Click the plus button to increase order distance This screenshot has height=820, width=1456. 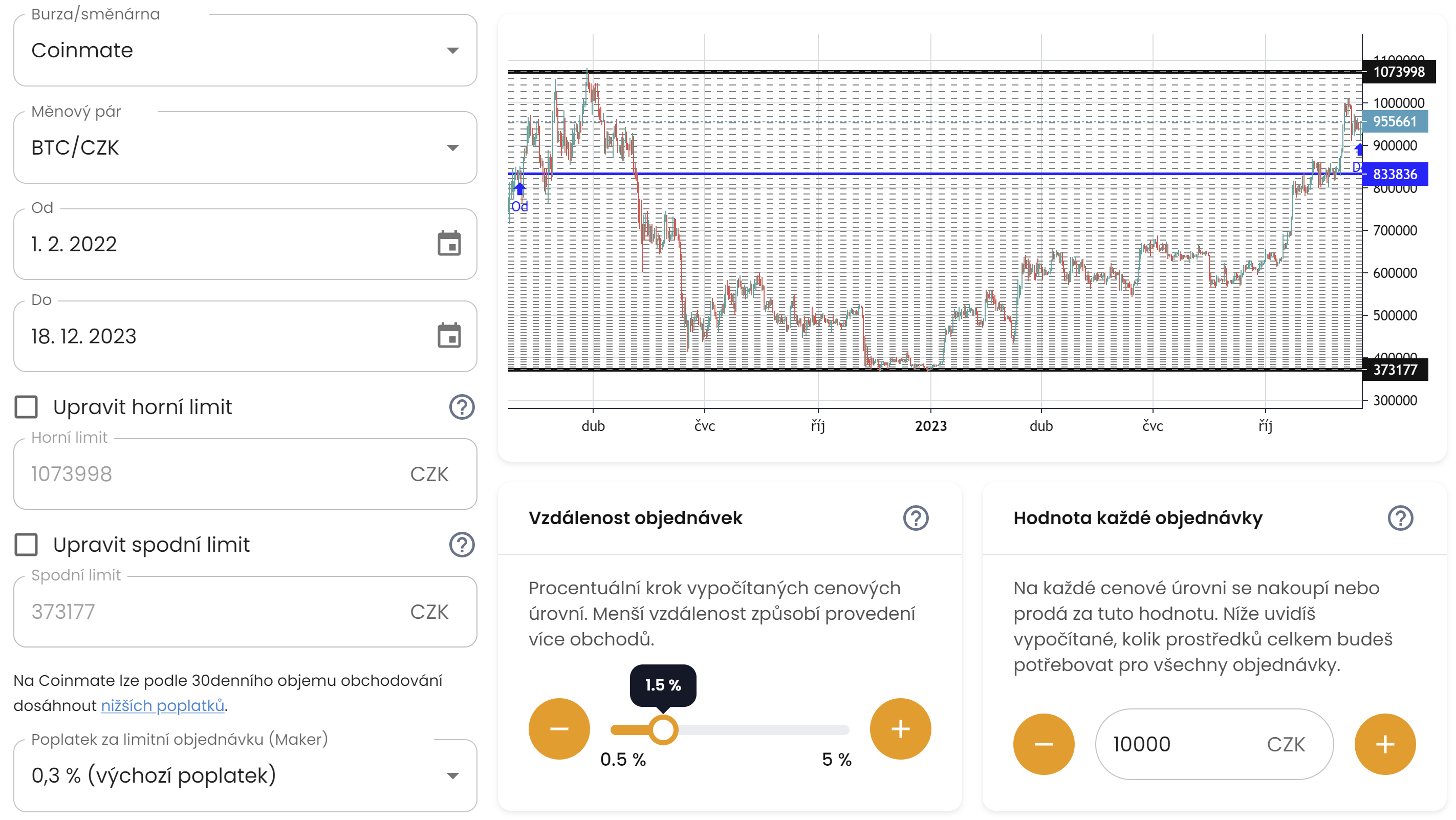900,728
